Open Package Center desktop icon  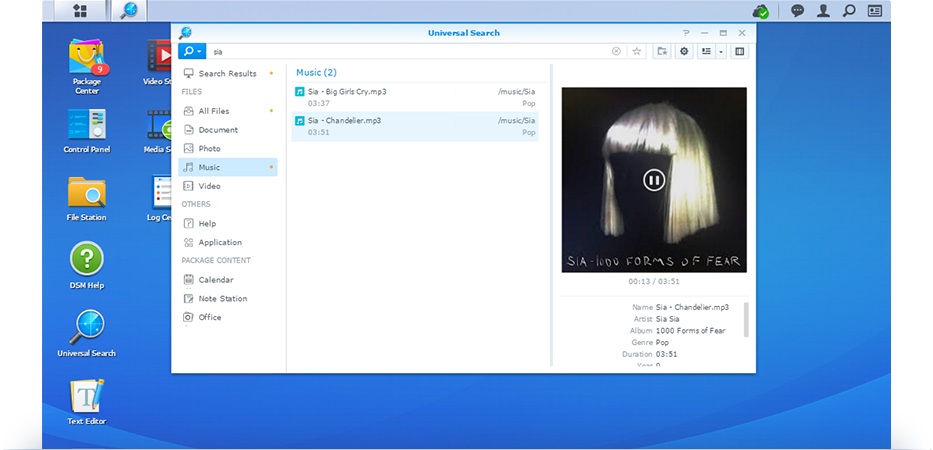click(x=87, y=67)
